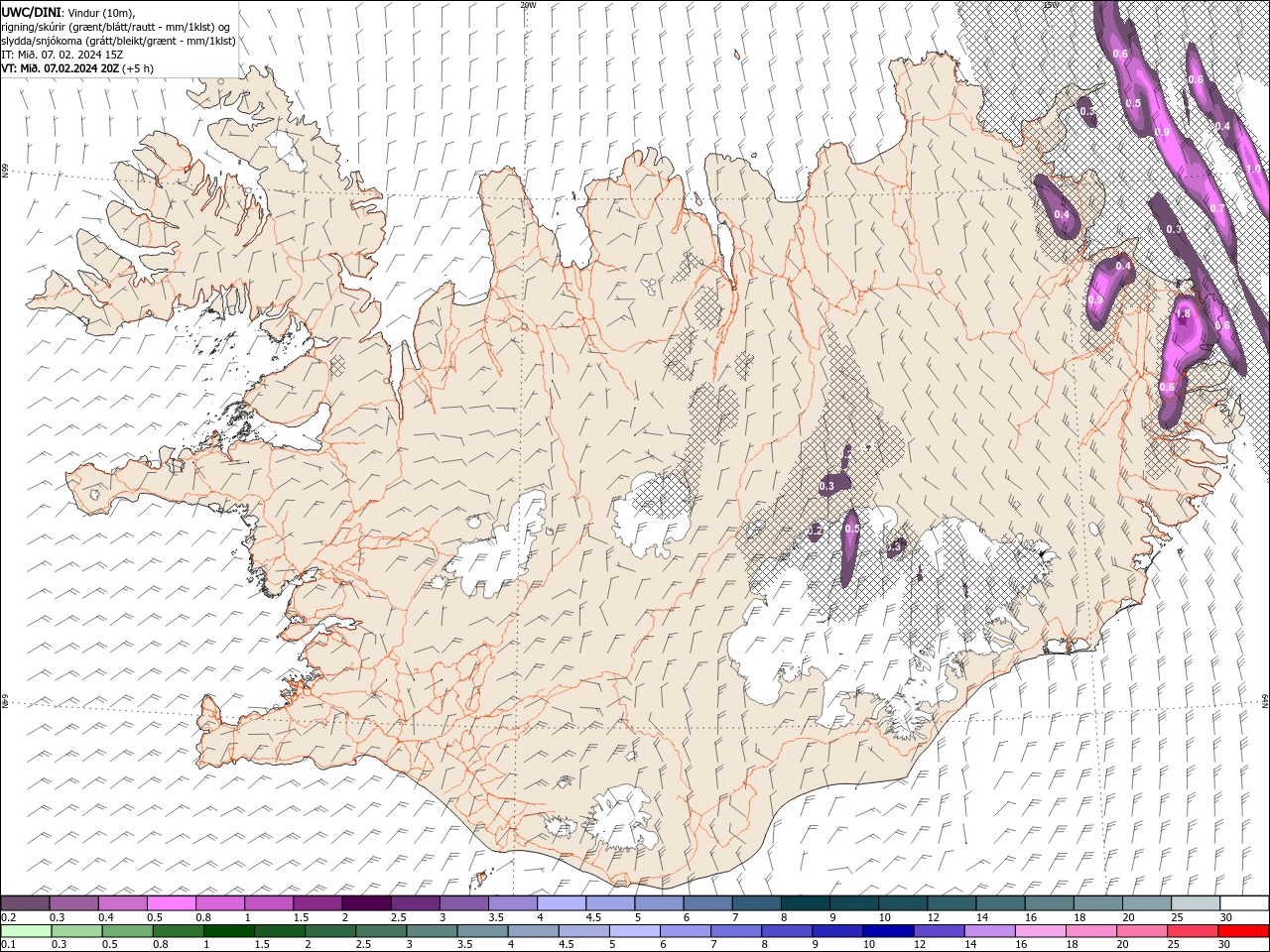Select the white Hofsjökull glacier in central Iceland

pos(651,515)
